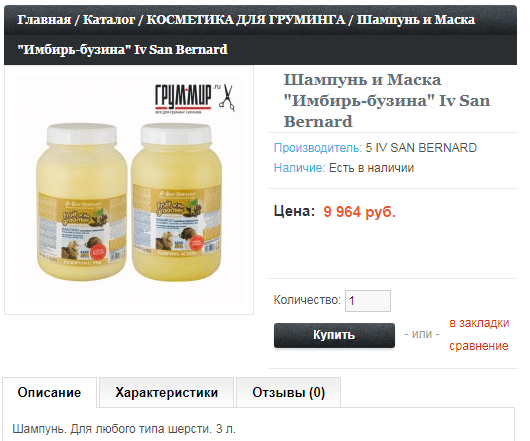This screenshot has width=530, height=441.
Task: Click the ГрумМир logo on product image
Action: click(184, 98)
